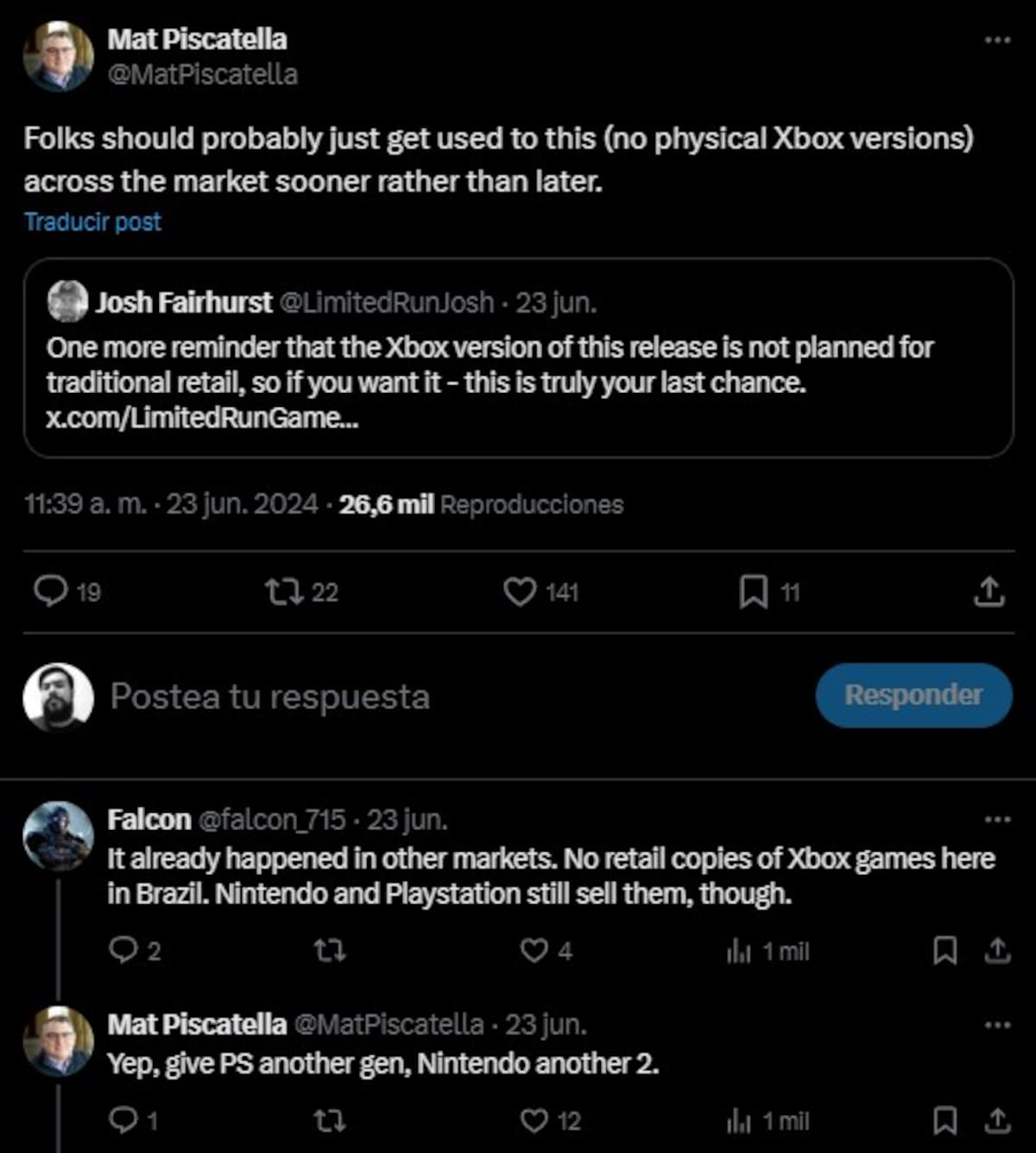Bookmark Falcon's reply

tap(945, 951)
